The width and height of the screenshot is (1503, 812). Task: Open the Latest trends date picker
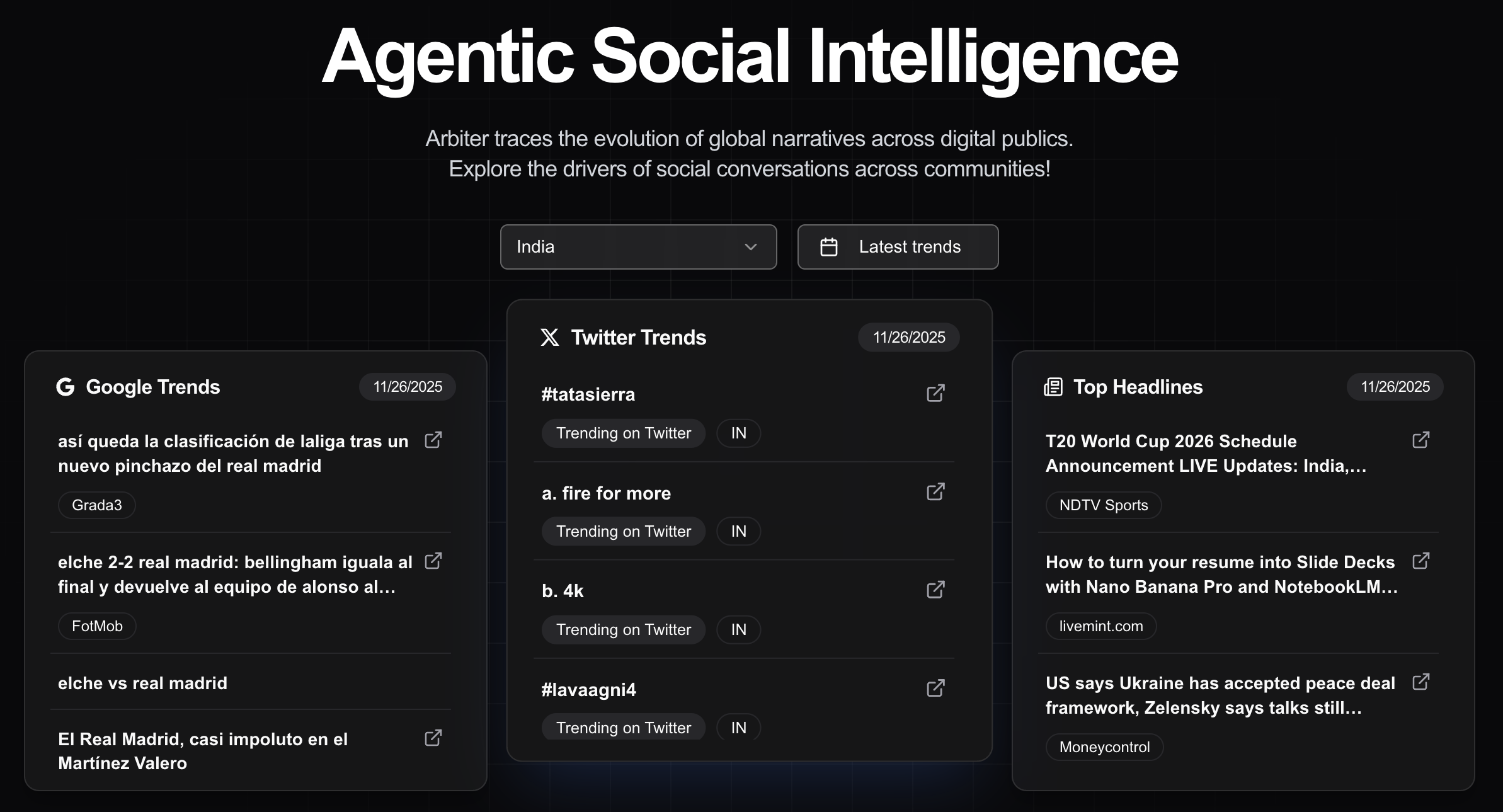[x=909, y=247]
